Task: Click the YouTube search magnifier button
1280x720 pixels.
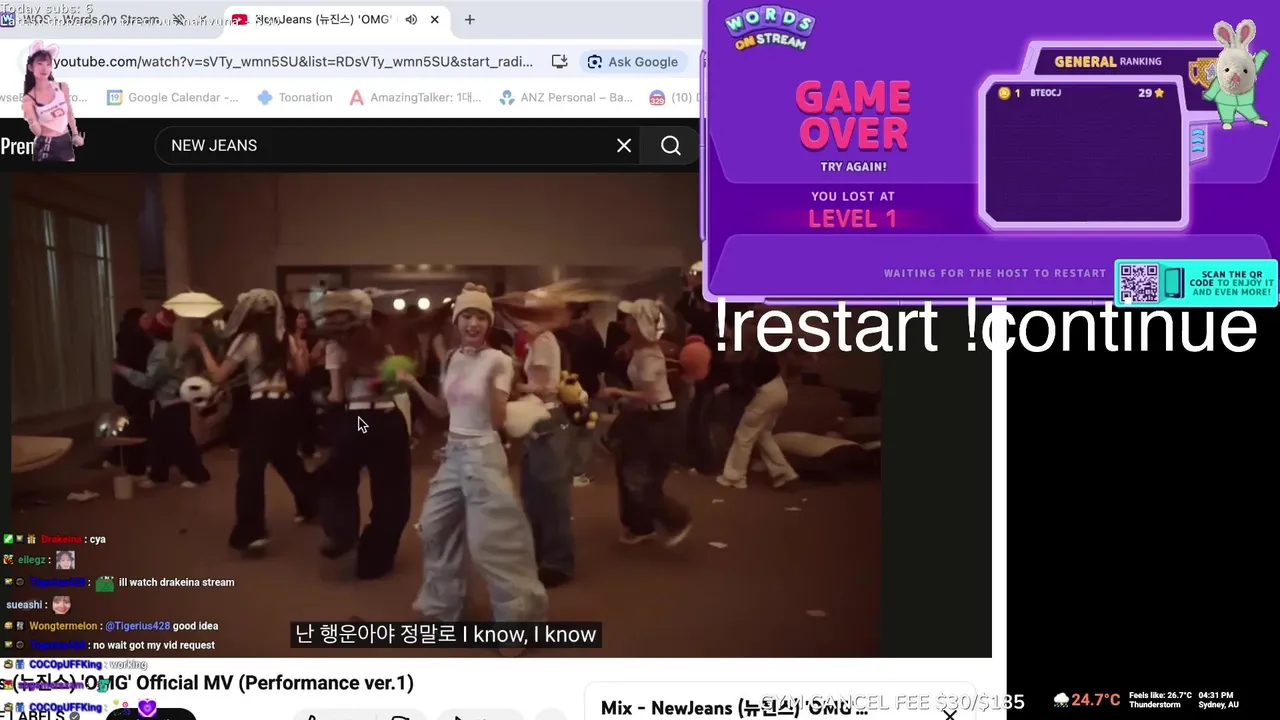Action: point(671,145)
